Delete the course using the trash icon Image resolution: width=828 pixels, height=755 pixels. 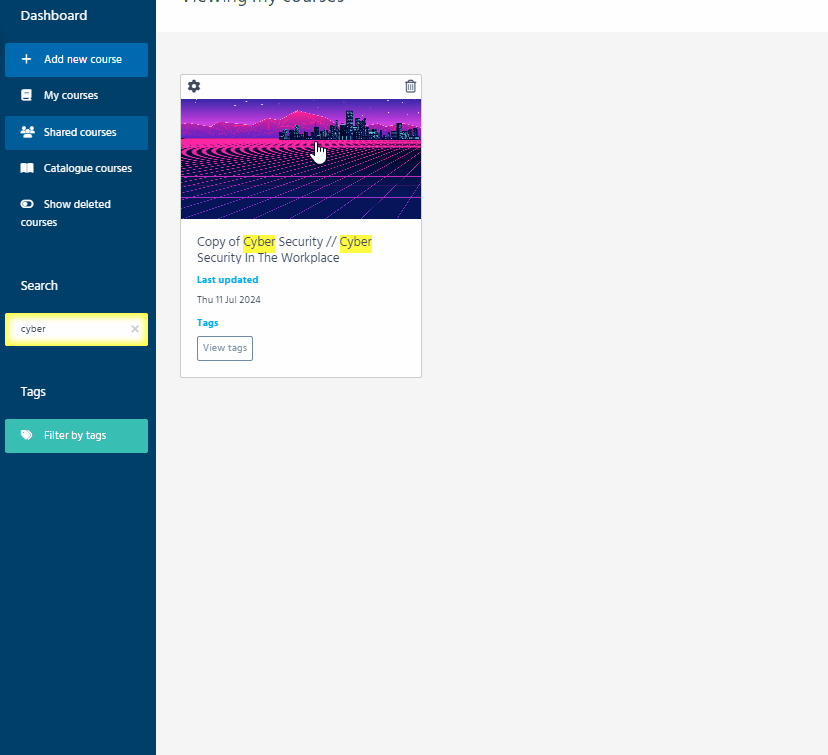click(x=410, y=87)
